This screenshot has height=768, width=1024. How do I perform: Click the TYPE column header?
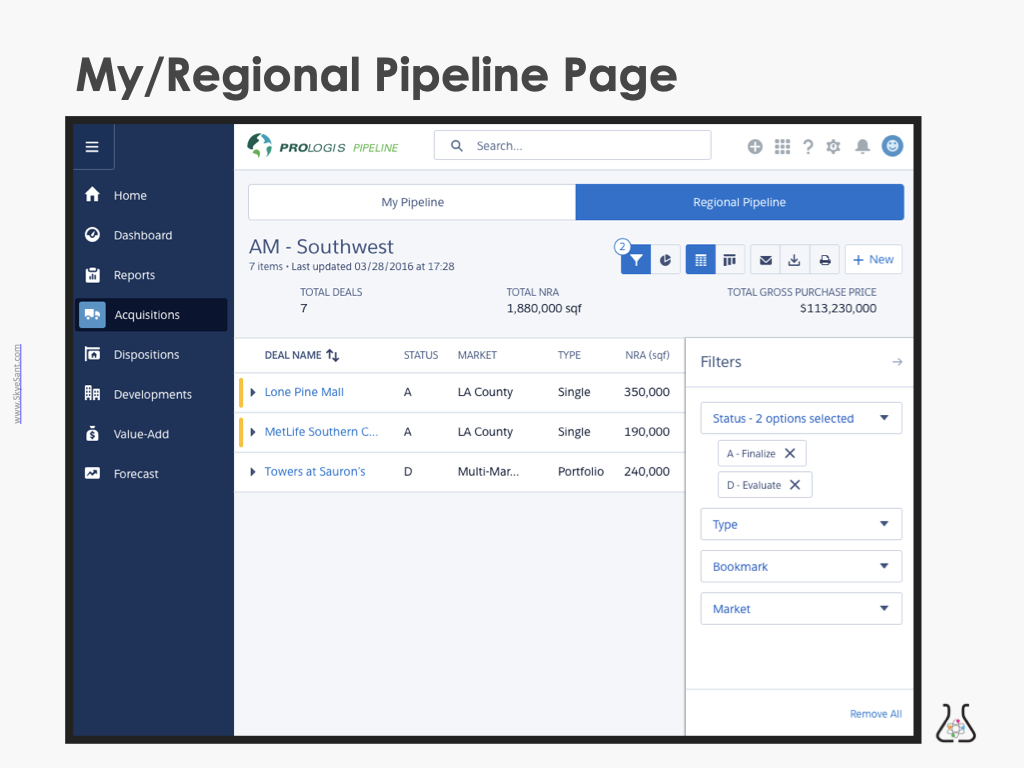[569, 355]
